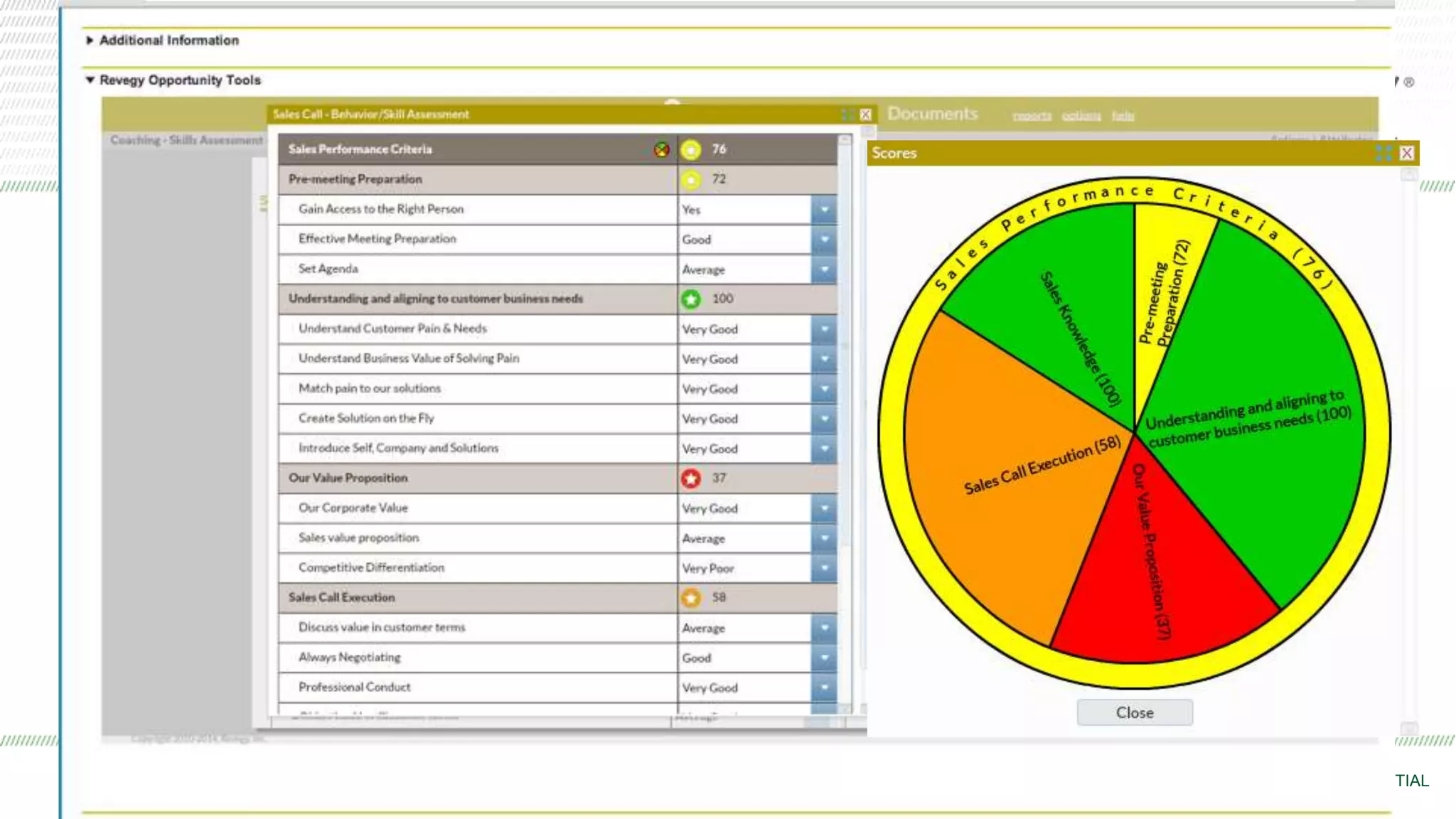Viewport: 1456px width, 819px height.
Task: Click the options link by Documents
Action: (1081, 116)
